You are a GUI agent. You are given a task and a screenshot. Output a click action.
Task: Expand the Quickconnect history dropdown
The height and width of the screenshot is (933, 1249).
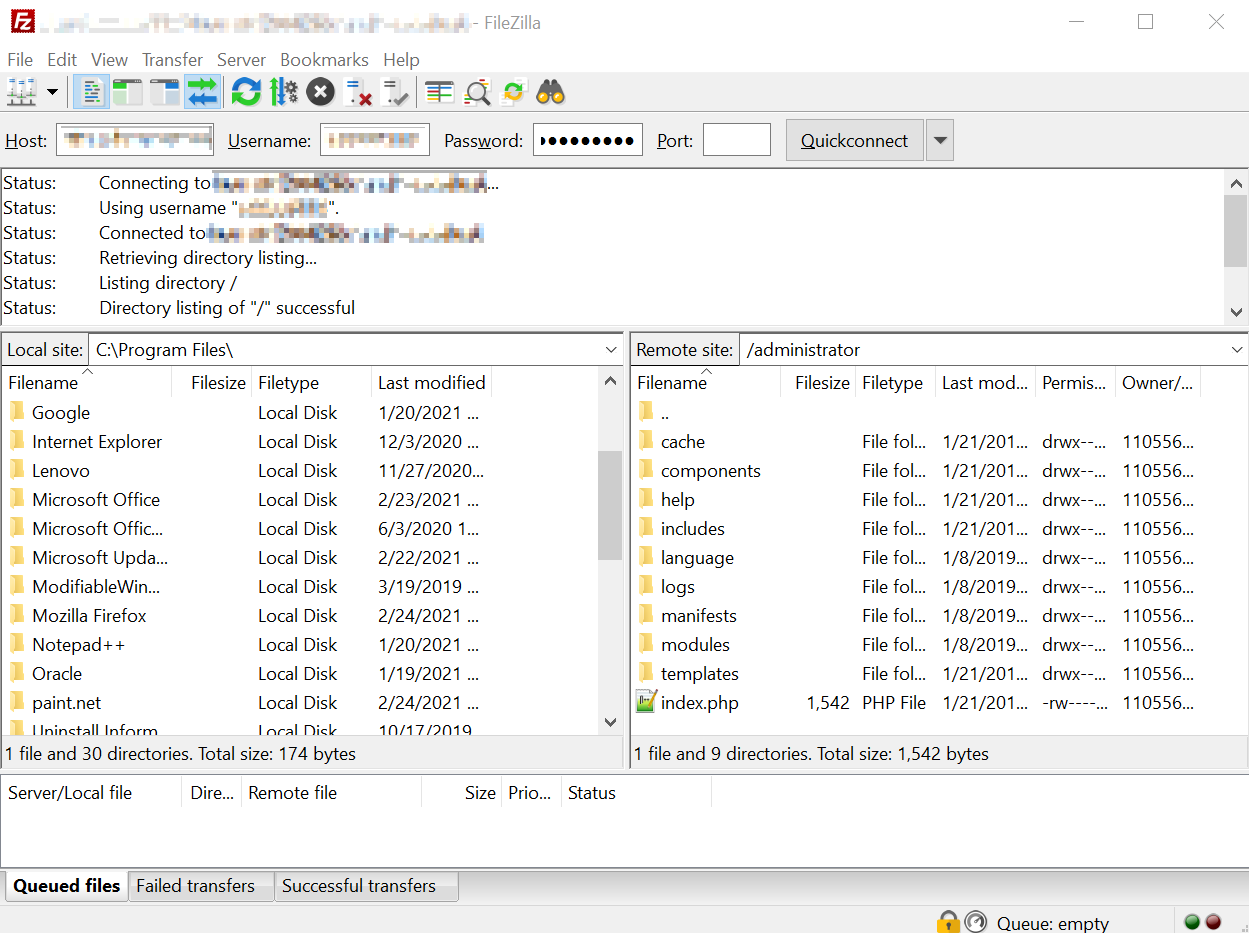[940, 141]
